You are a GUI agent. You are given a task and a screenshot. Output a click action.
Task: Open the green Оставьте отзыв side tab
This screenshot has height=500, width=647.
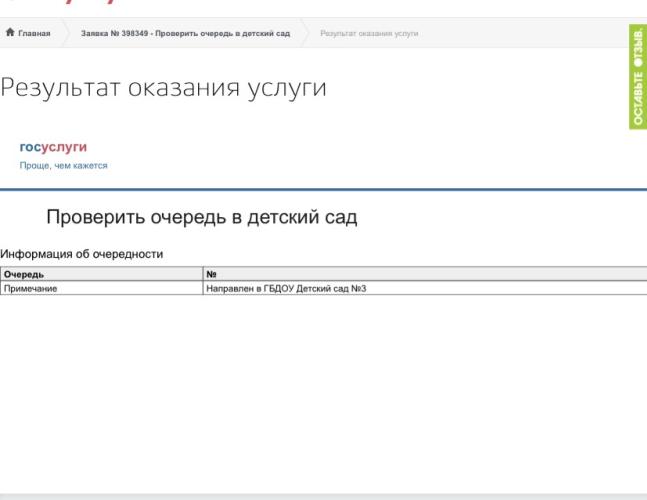tap(638, 77)
